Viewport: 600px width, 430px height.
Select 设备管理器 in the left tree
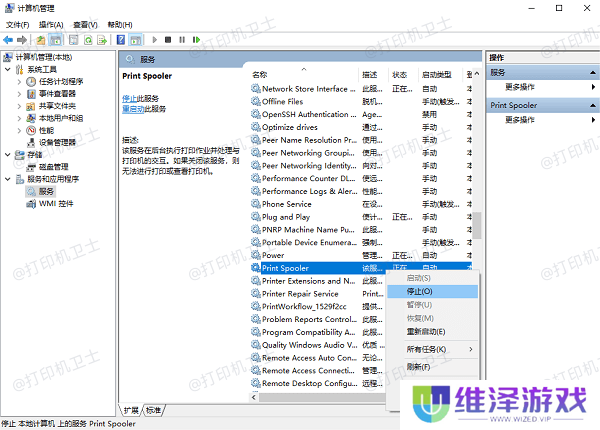pyautogui.click(x=58, y=142)
